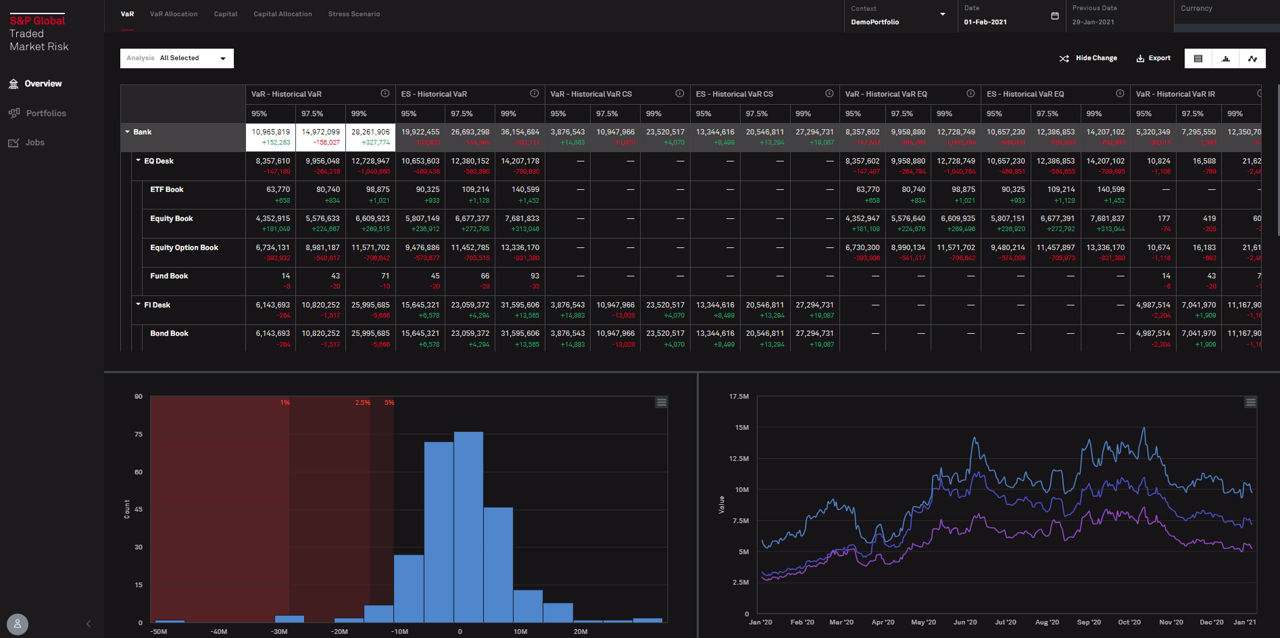Click the Currency field

point(1226,15)
